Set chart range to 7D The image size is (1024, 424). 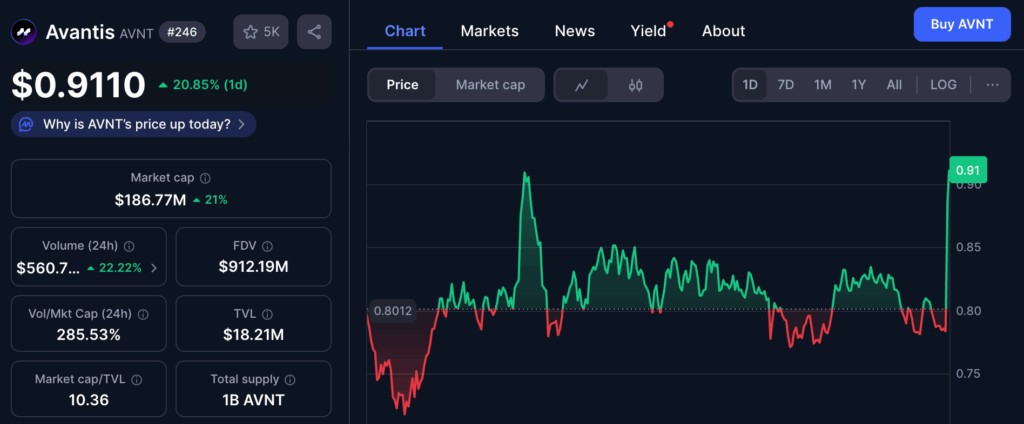(786, 85)
